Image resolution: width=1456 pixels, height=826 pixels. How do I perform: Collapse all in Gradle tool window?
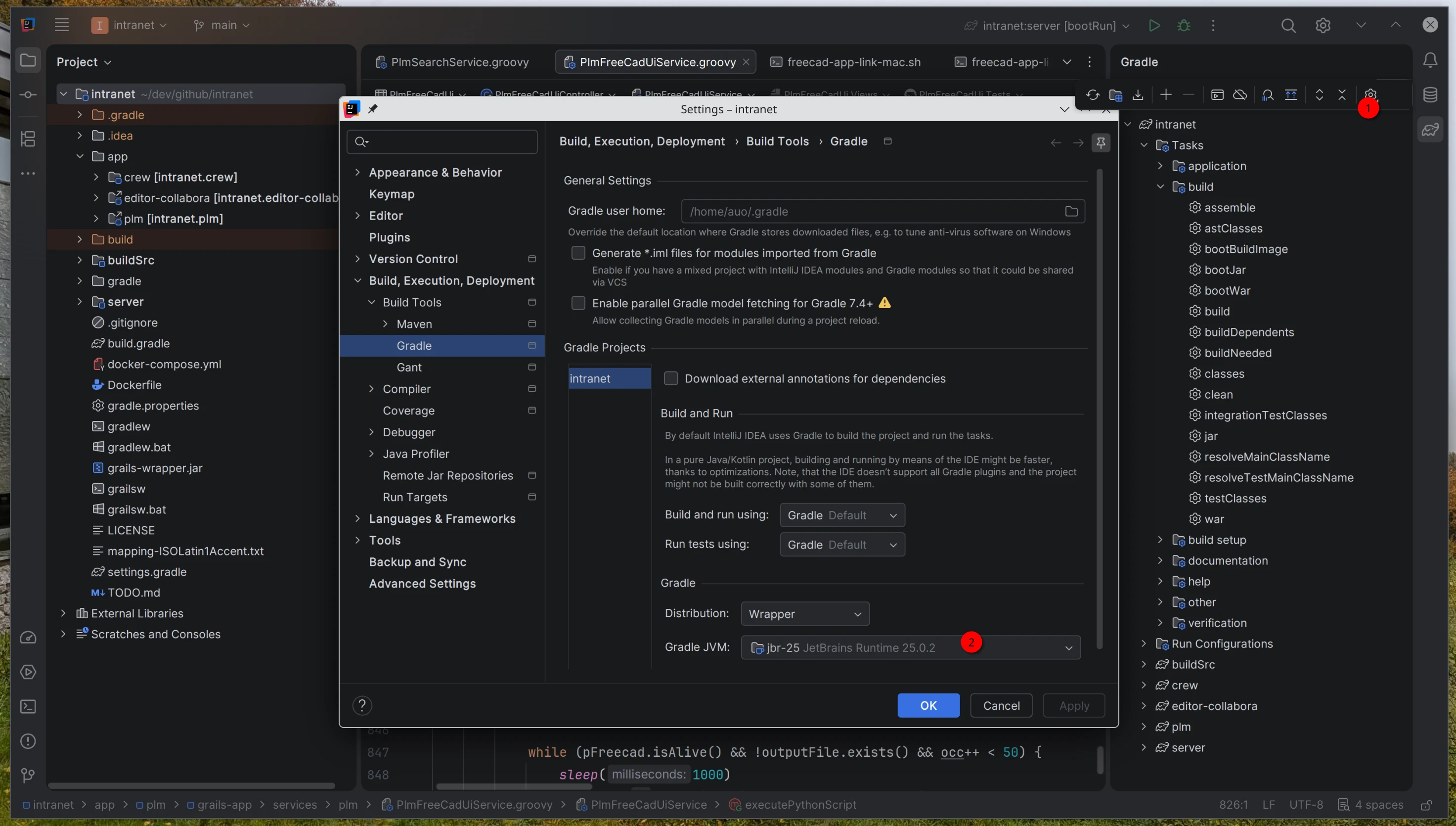coord(1342,95)
